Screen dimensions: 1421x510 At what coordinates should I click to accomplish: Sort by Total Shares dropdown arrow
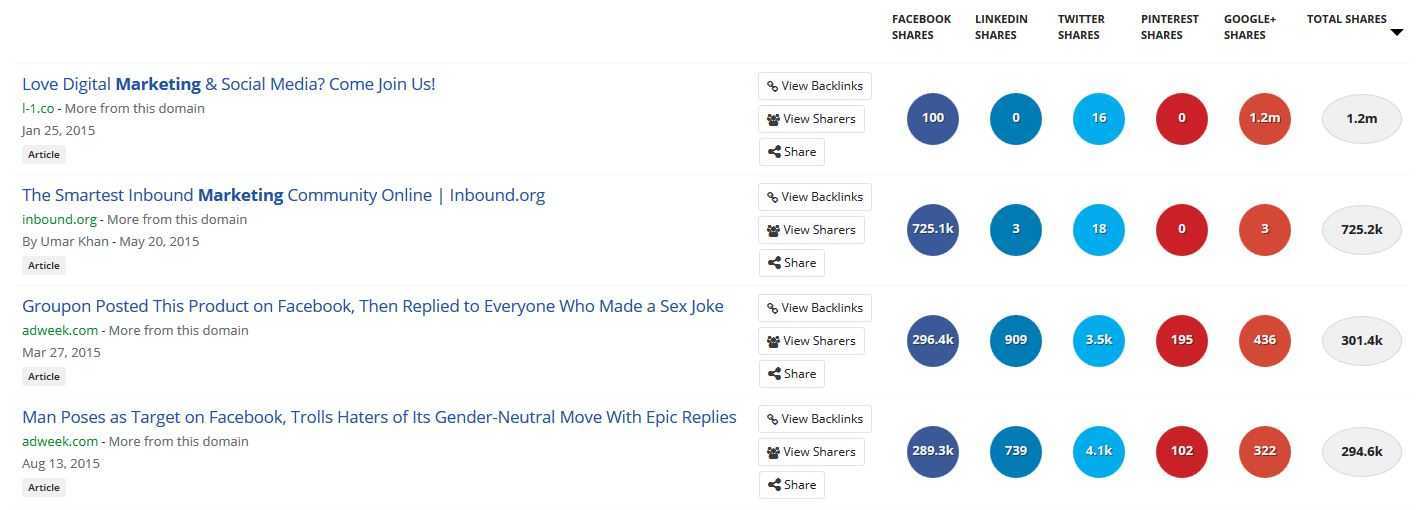[1396, 33]
